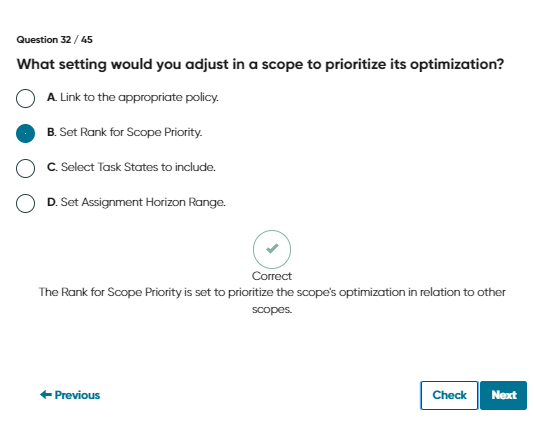534x422 pixels.
Task: Click 'Link to the appropriate policy' answer text
Action: pos(139,97)
